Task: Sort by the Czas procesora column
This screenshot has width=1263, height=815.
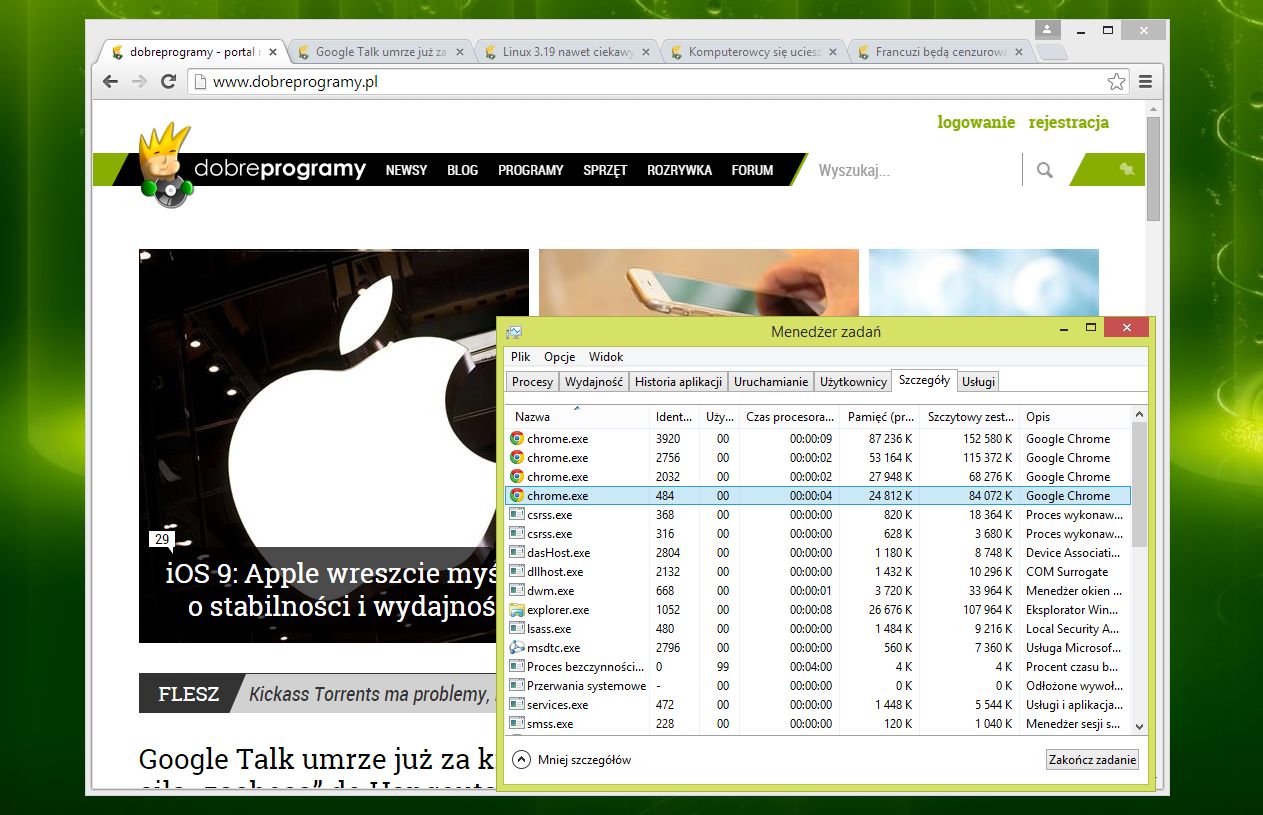Action: point(789,416)
